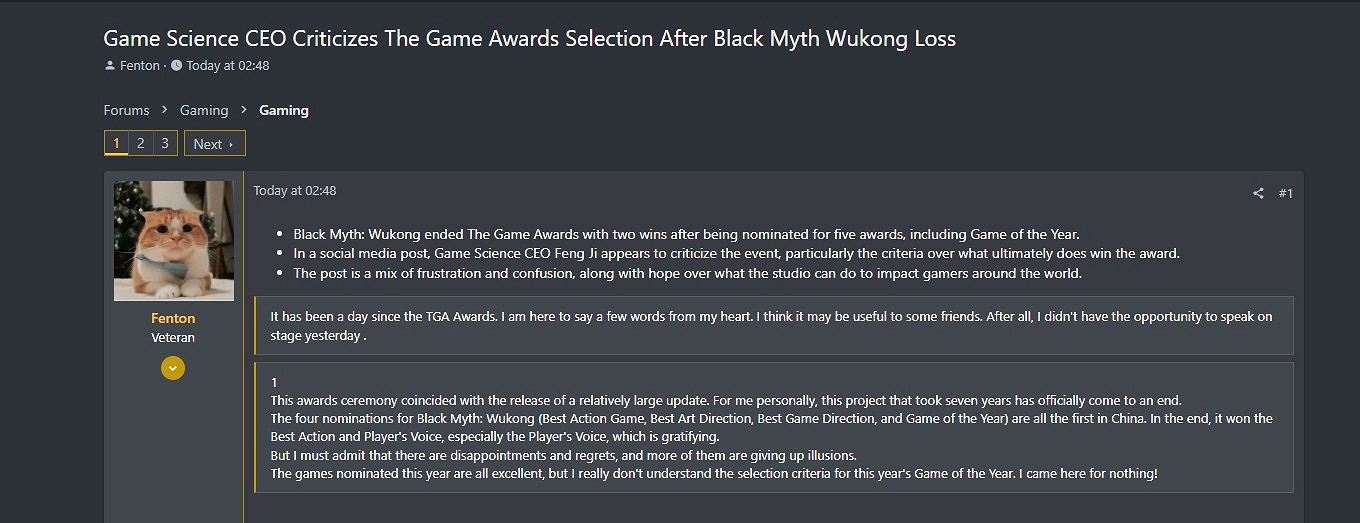1360x523 pixels.
Task: Expand Fenton's user details with the yellow chevron
Action: [173, 368]
